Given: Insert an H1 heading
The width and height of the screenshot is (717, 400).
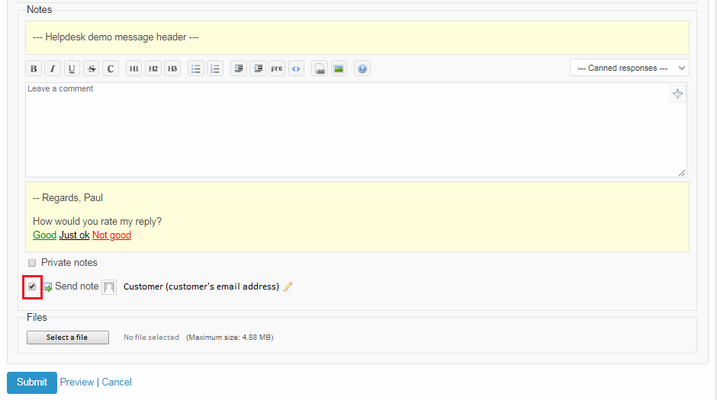Looking at the screenshot, I should point(134,69).
